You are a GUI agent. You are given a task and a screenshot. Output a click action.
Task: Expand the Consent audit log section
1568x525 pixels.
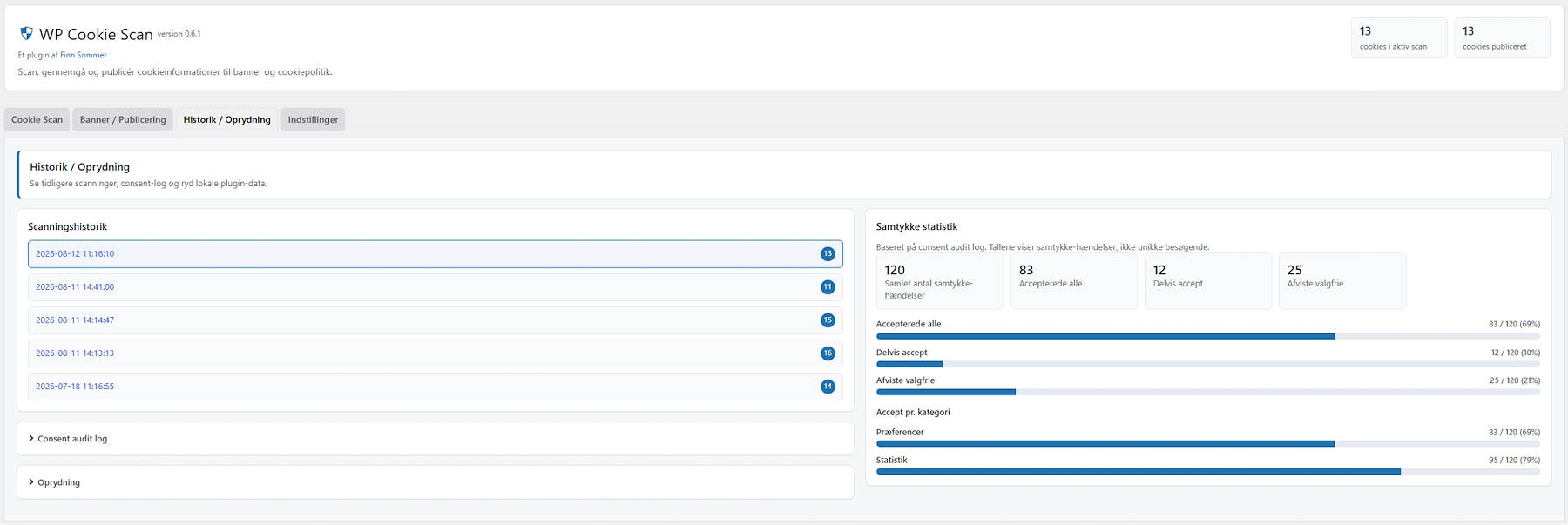pos(436,439)
